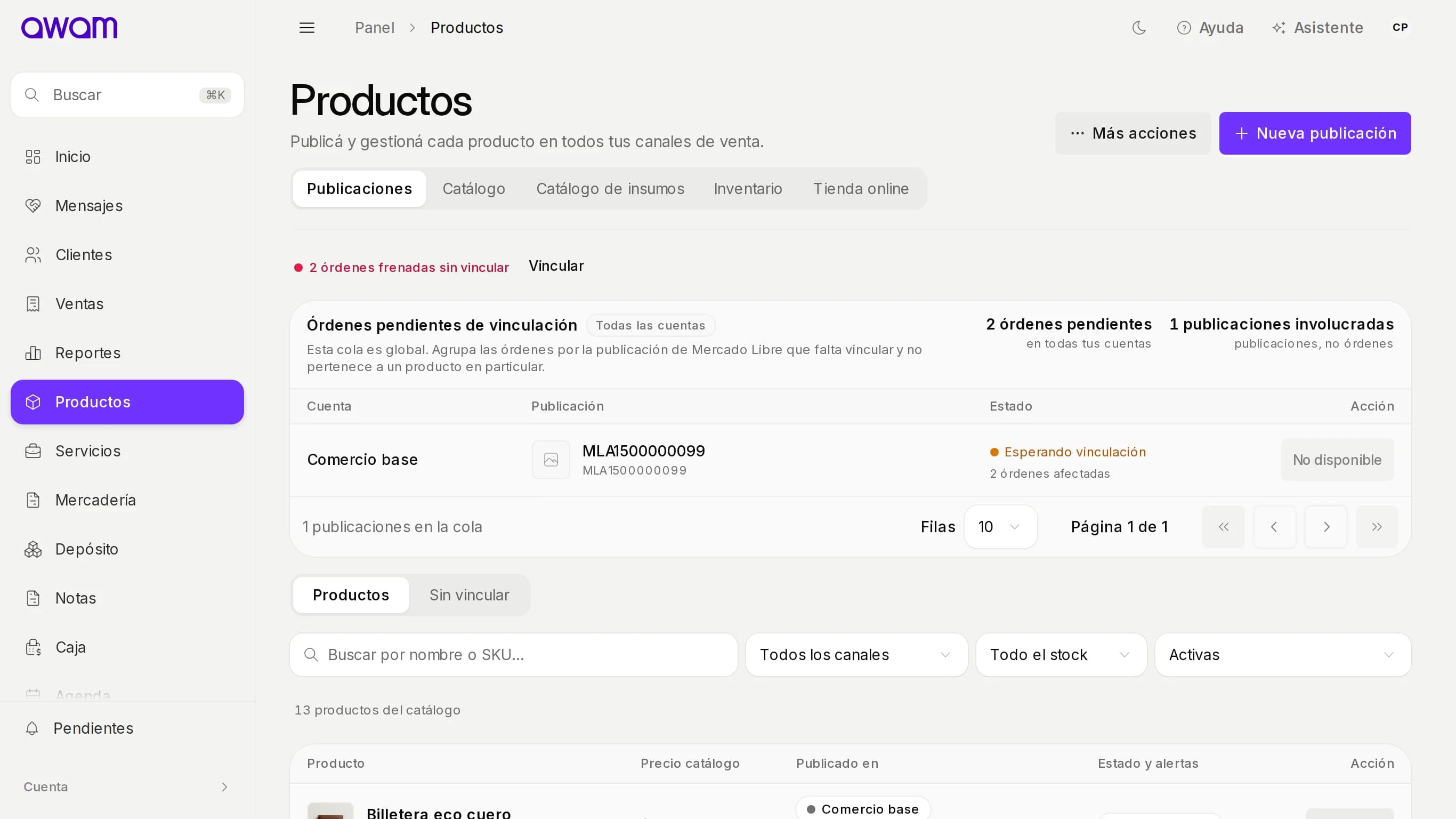Image resolution: width=1456 pixels, height=819 pixels.
Task: Go to Inicio in the sidebar
Action: click(x=127, y=157)
